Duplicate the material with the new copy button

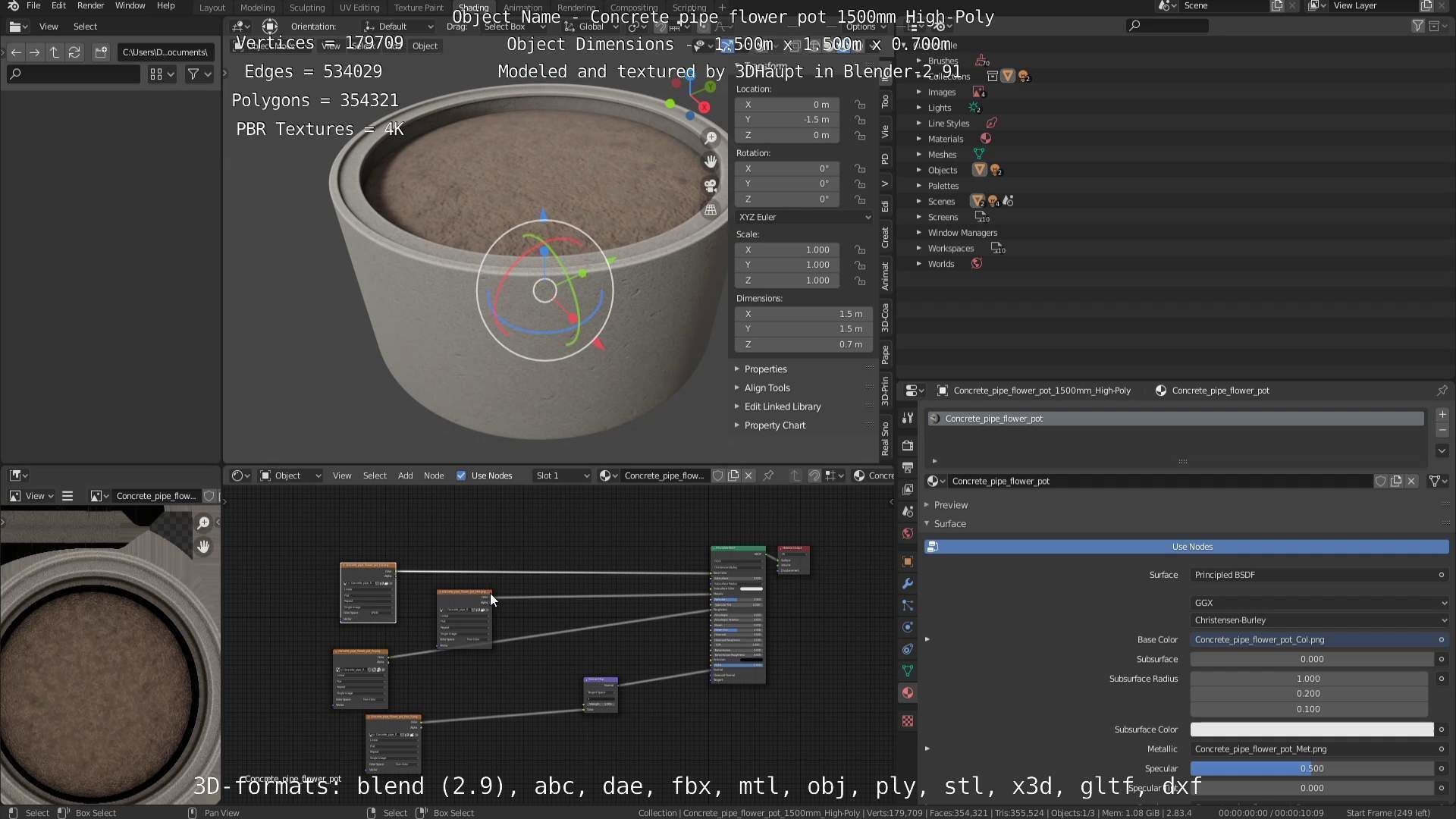tap(1395, 481)
